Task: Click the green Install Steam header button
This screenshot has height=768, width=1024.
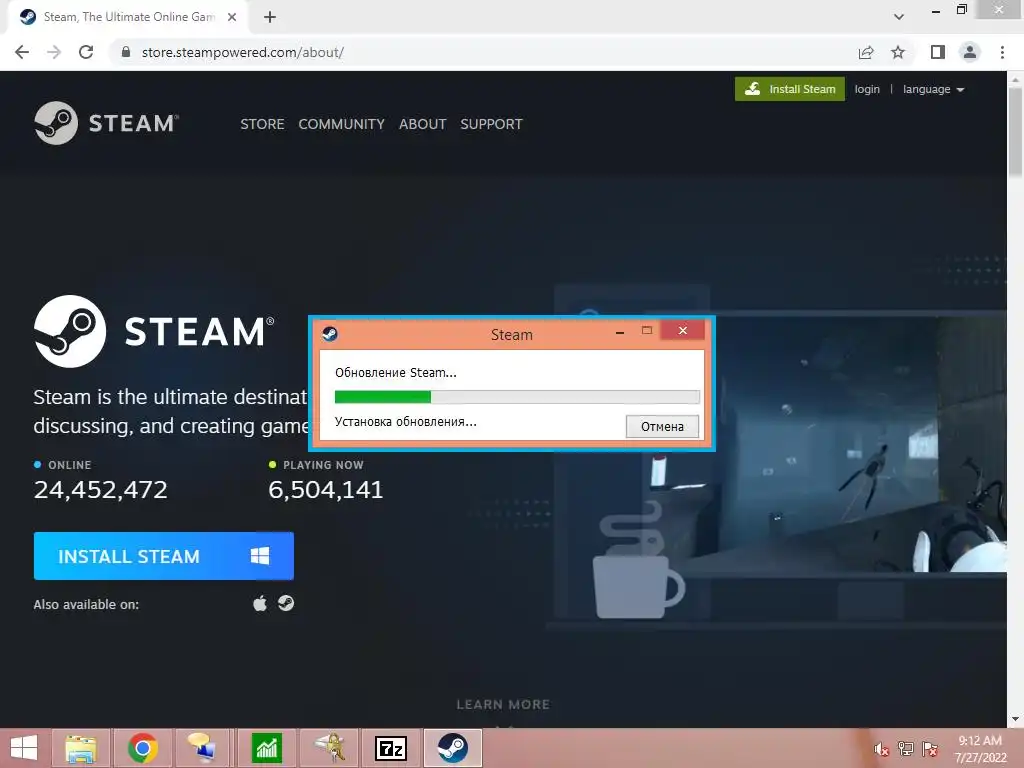Action: pyautogui.click(x=790, y=89)
